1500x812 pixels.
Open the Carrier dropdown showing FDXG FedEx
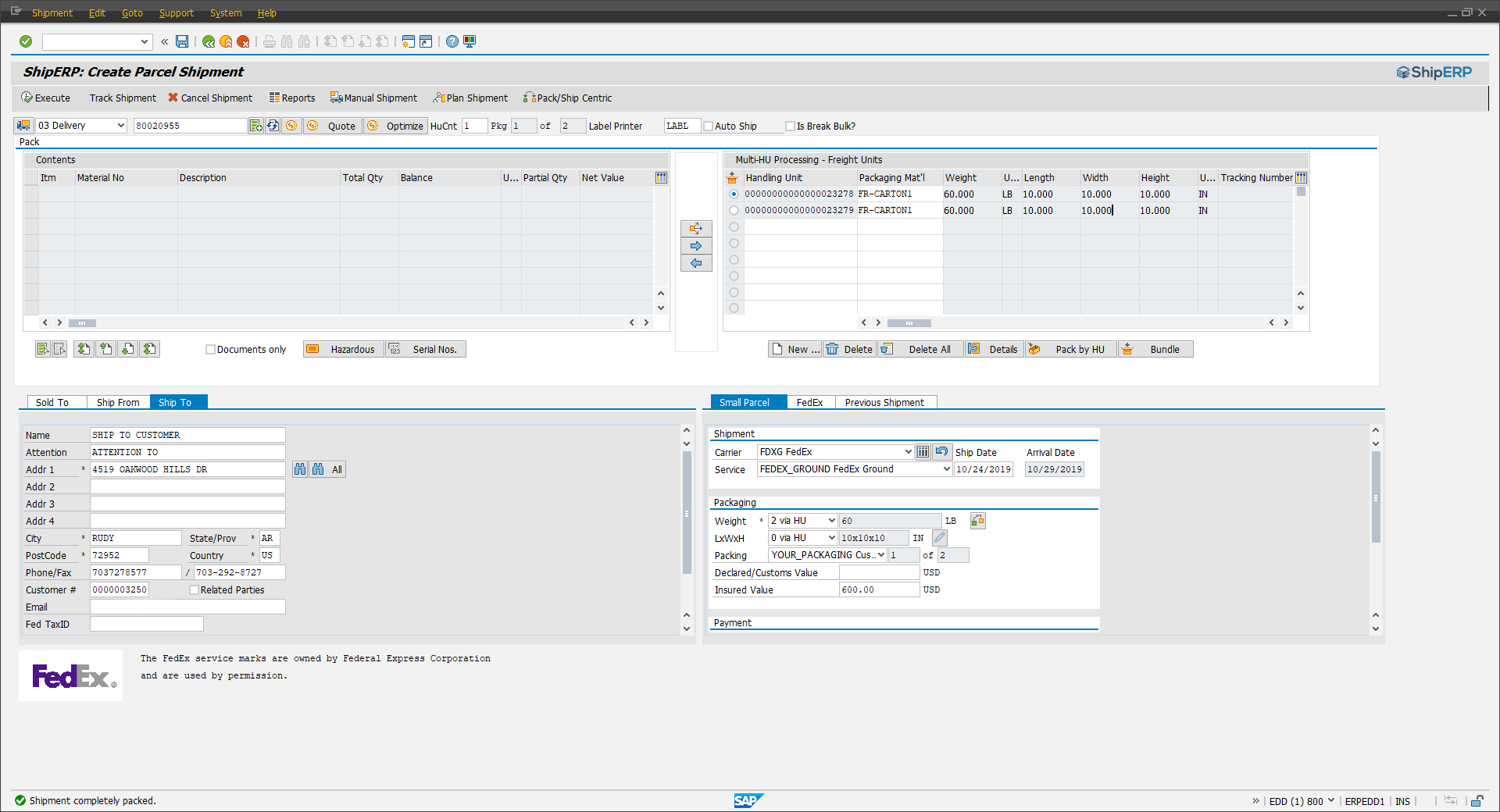click(x=906, y=451)
